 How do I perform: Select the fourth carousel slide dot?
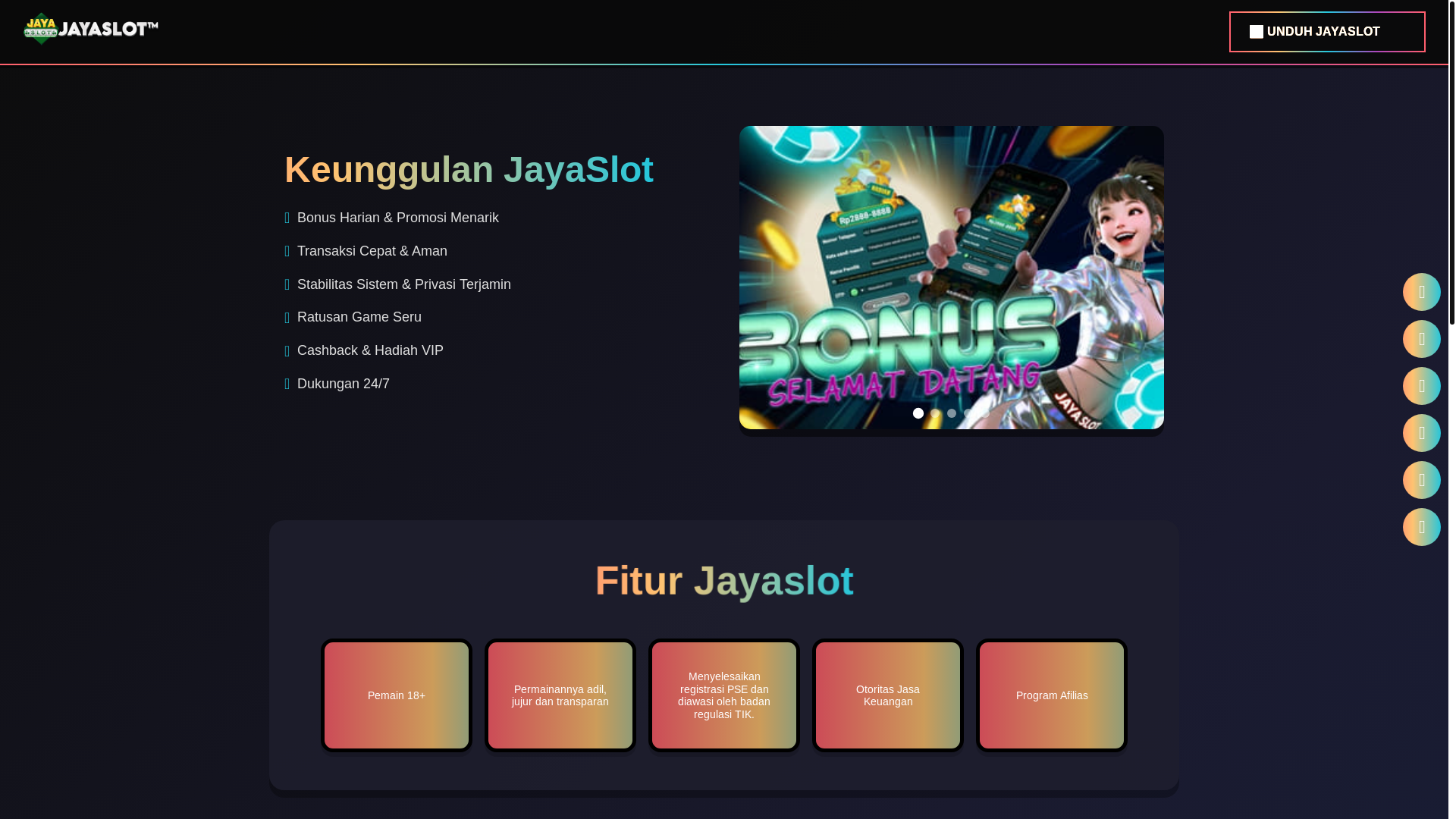click(x=968, y=413)
